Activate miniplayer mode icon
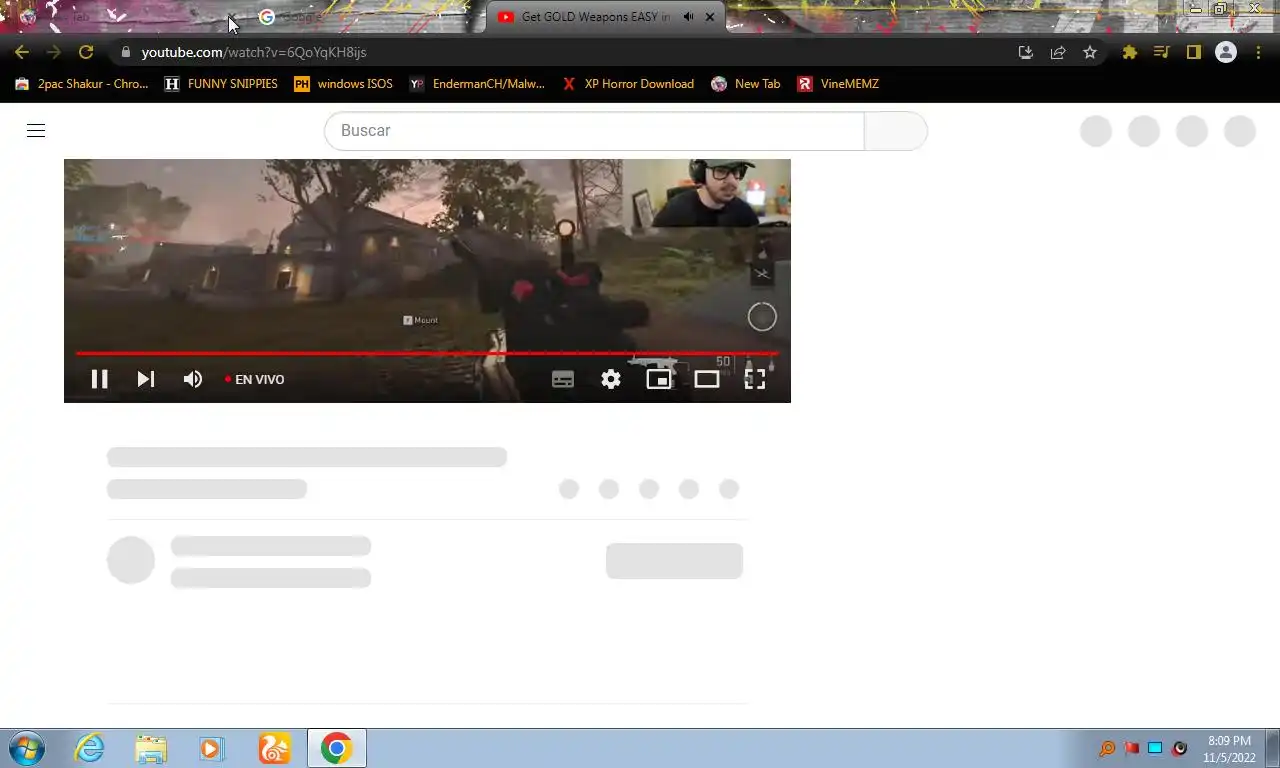 [x=659, y=379]
